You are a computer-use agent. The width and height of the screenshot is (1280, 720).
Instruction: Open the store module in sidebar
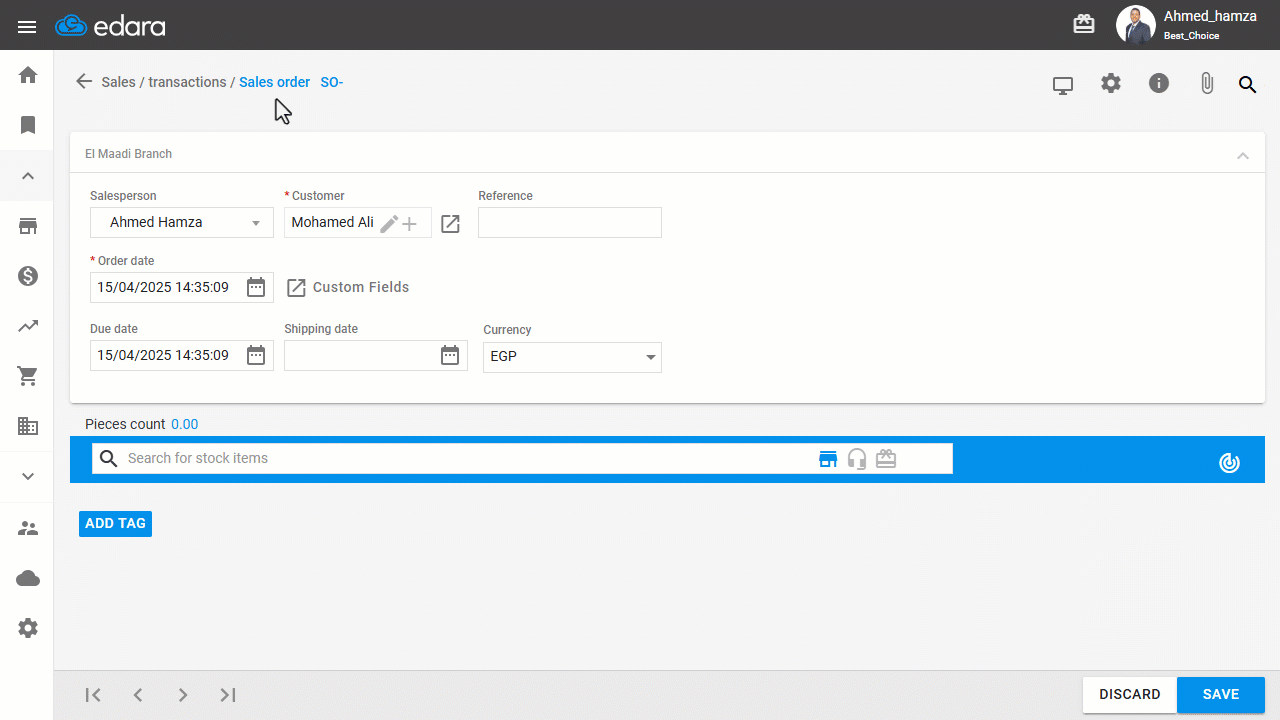click(x=28, y=226)
